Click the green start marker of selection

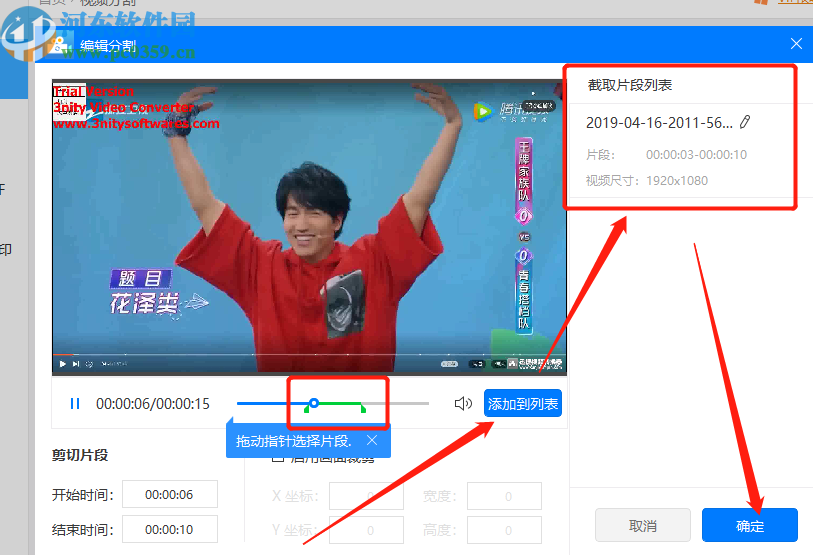[306, 409]
